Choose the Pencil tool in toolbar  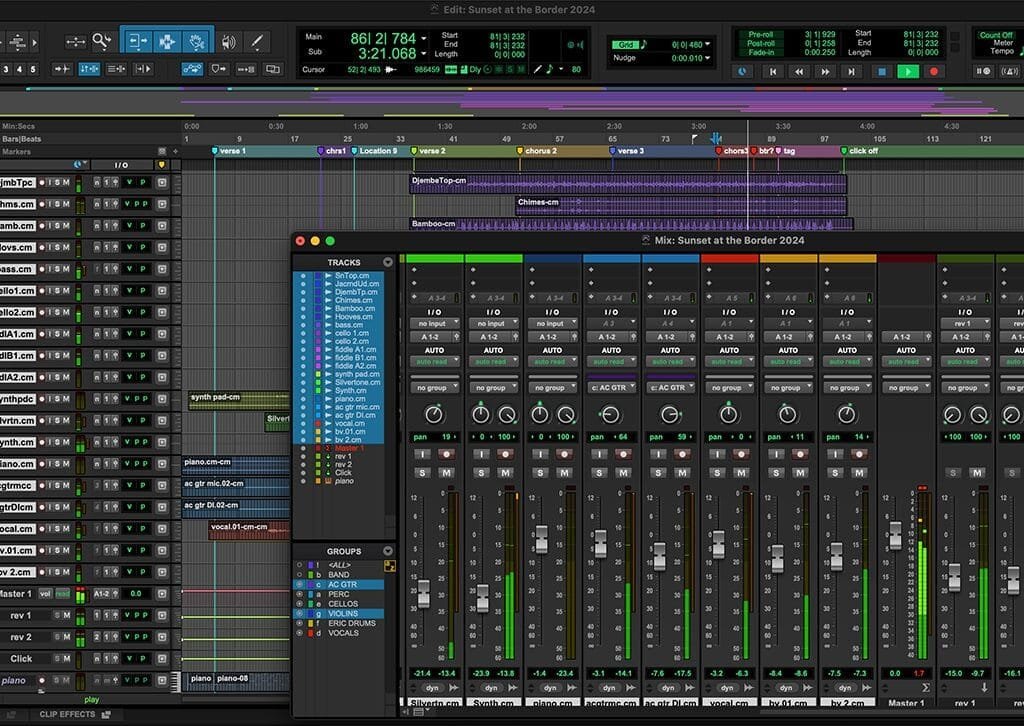258,42
